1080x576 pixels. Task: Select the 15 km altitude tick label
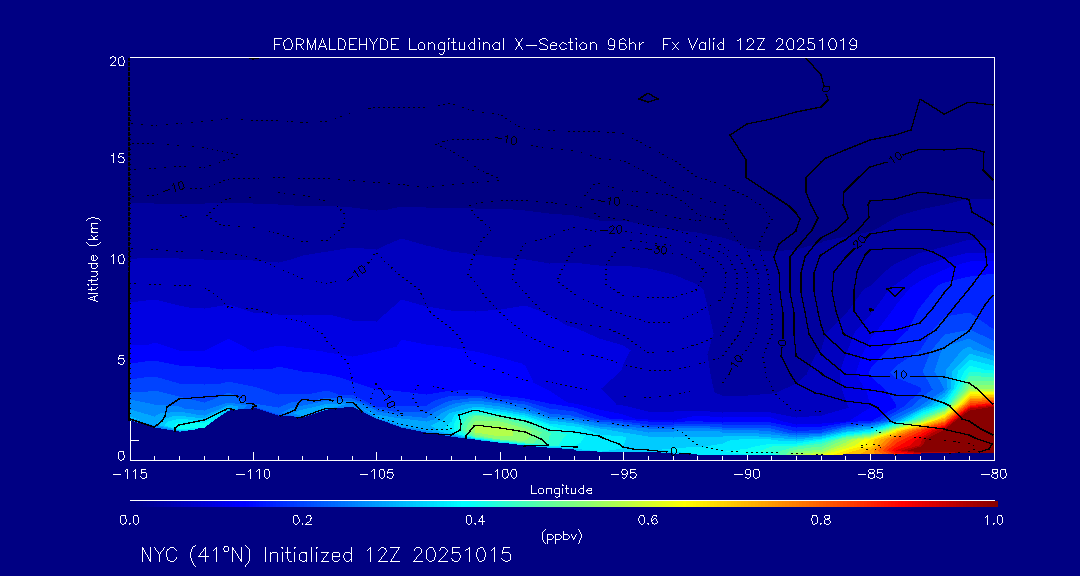(115, 159)
